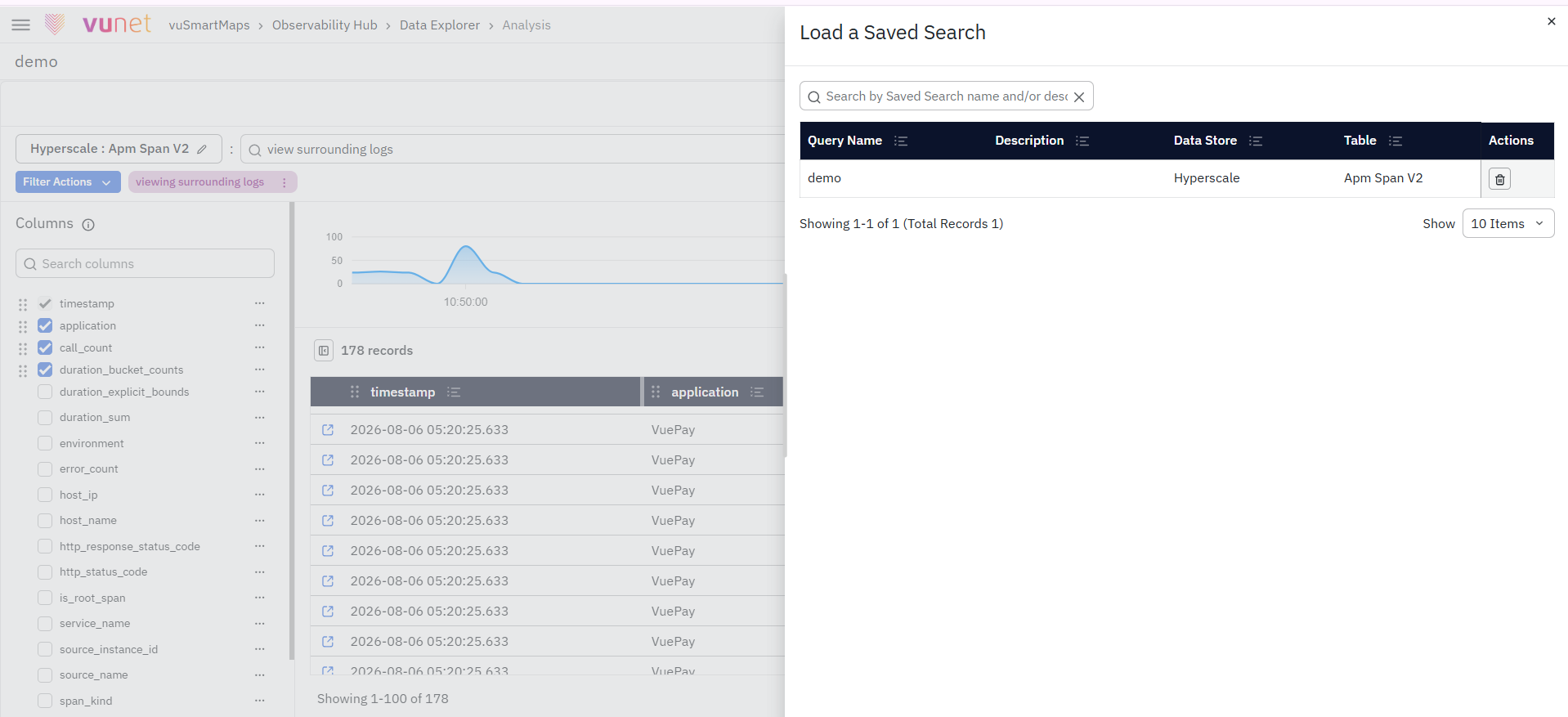Toggle the columns side panel icon beside 178 records

point(324,351)
